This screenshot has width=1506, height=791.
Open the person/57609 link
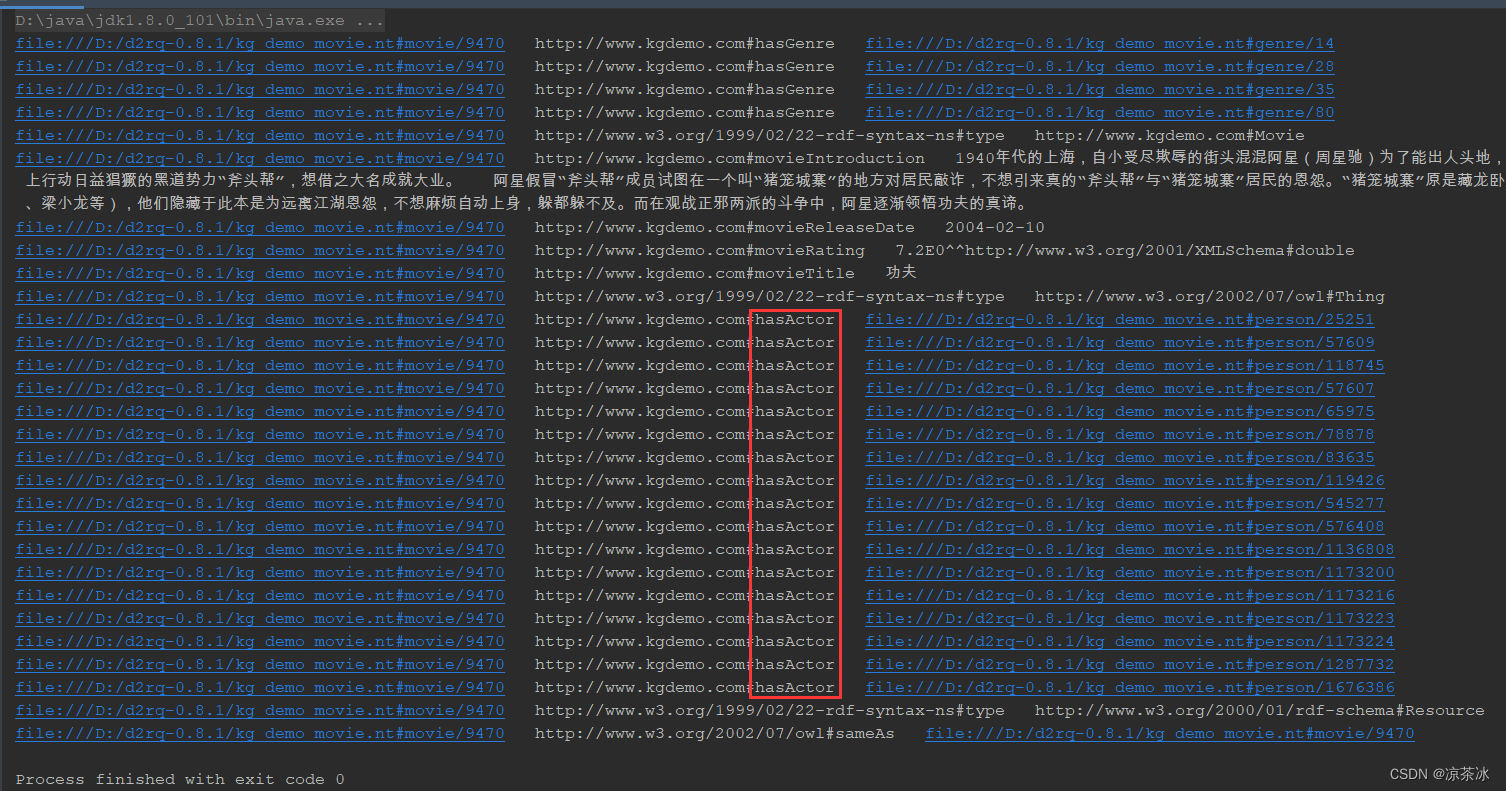click(x=1120, y=342)
